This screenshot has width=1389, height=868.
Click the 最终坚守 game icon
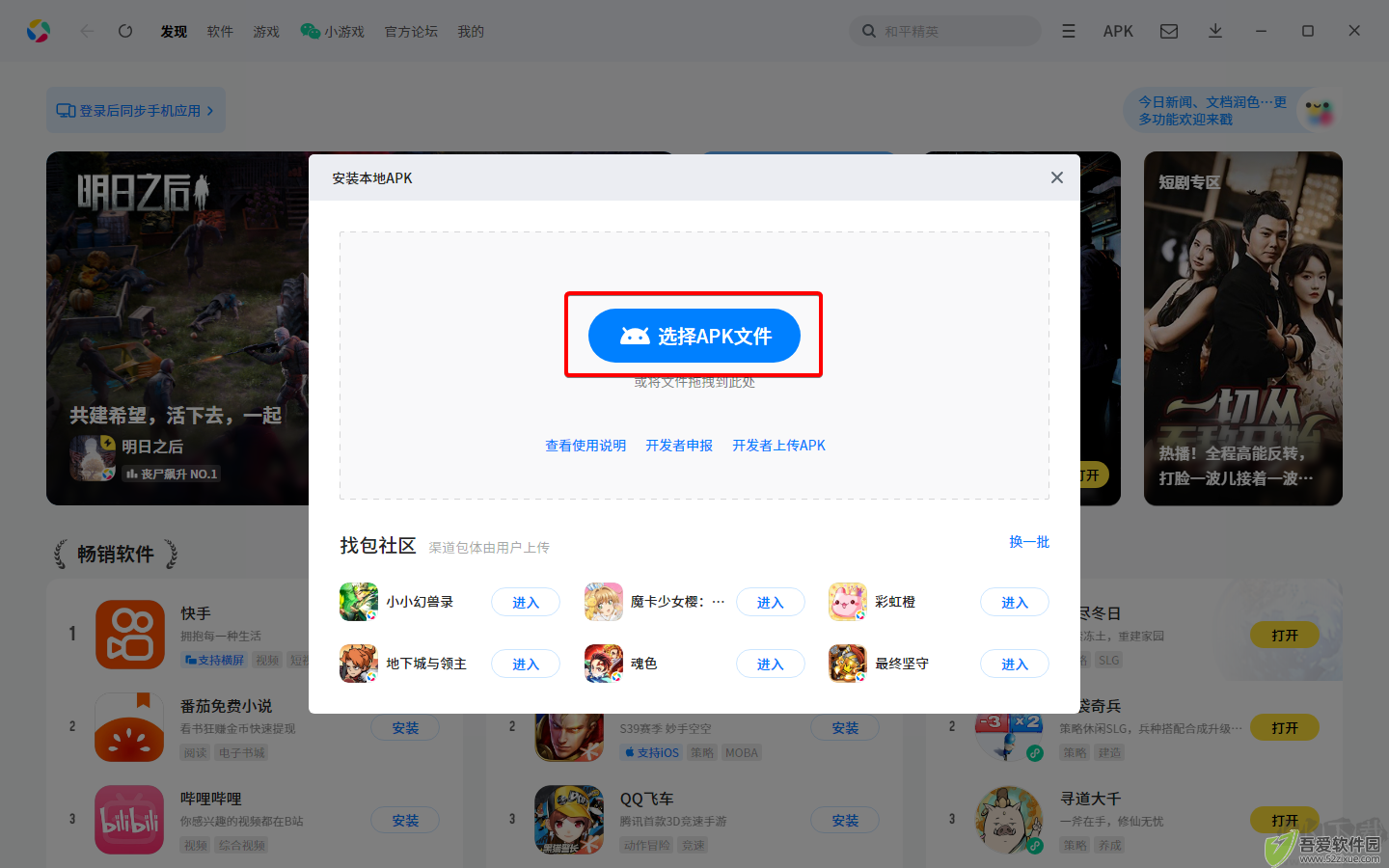(x=848, y=664)
